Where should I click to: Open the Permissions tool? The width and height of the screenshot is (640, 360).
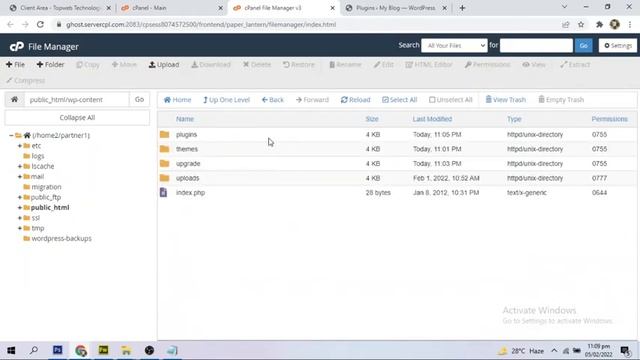(487, 64)
